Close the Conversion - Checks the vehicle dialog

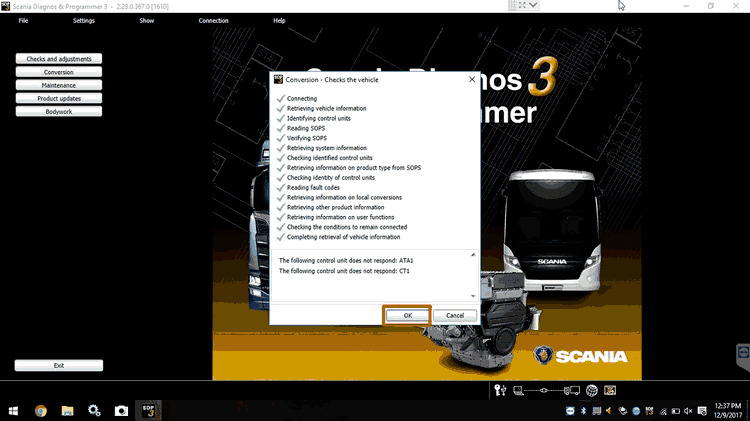pos(472,79)
